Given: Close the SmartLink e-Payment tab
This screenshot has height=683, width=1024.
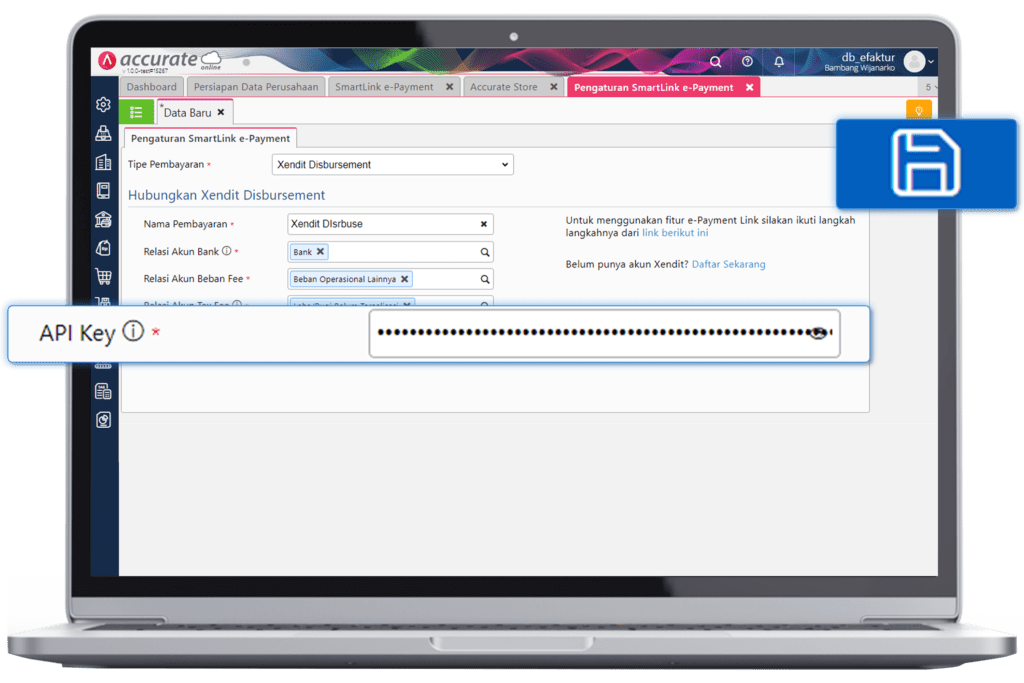Looking at the screenshot, I should click(449, 87).
